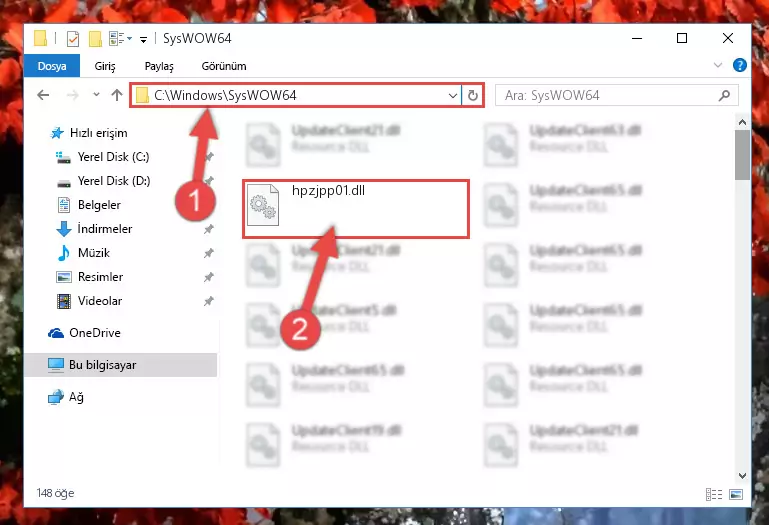Viewport: 769px width, 525px height.
Task: Open Resimler in the navigation pane
Action: (x=90, y=277)
